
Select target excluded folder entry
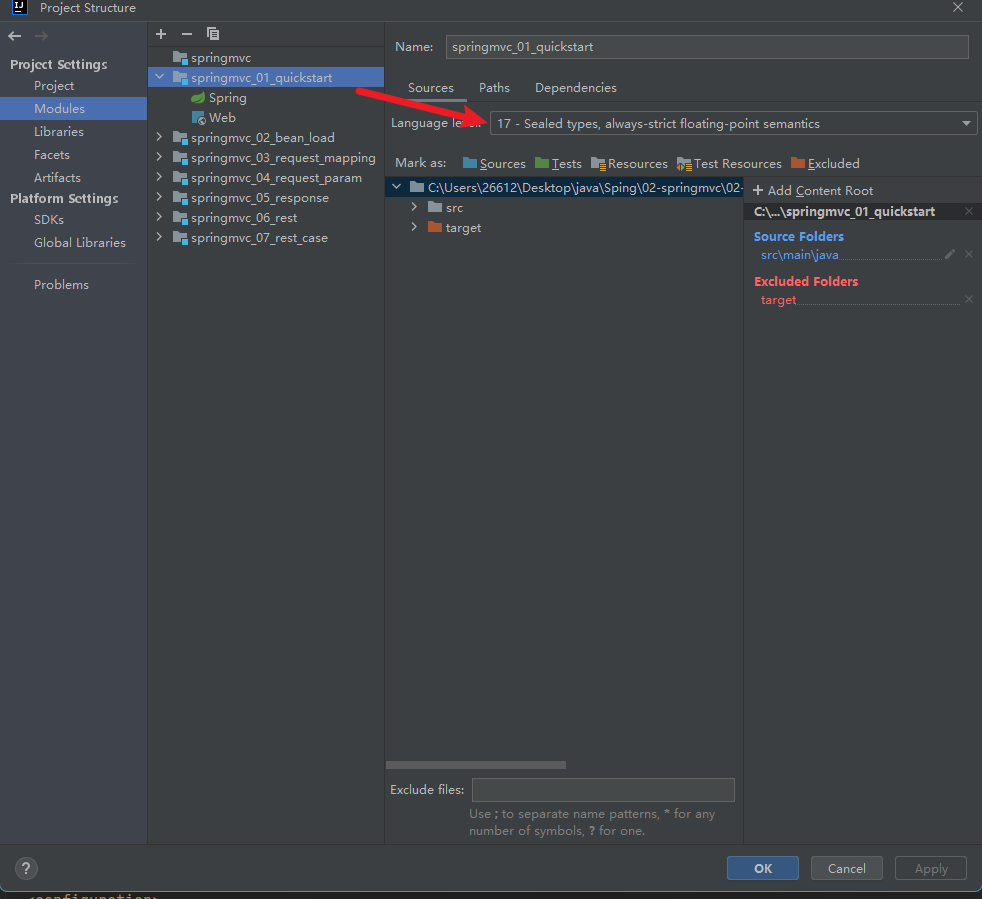pos(778,300)
